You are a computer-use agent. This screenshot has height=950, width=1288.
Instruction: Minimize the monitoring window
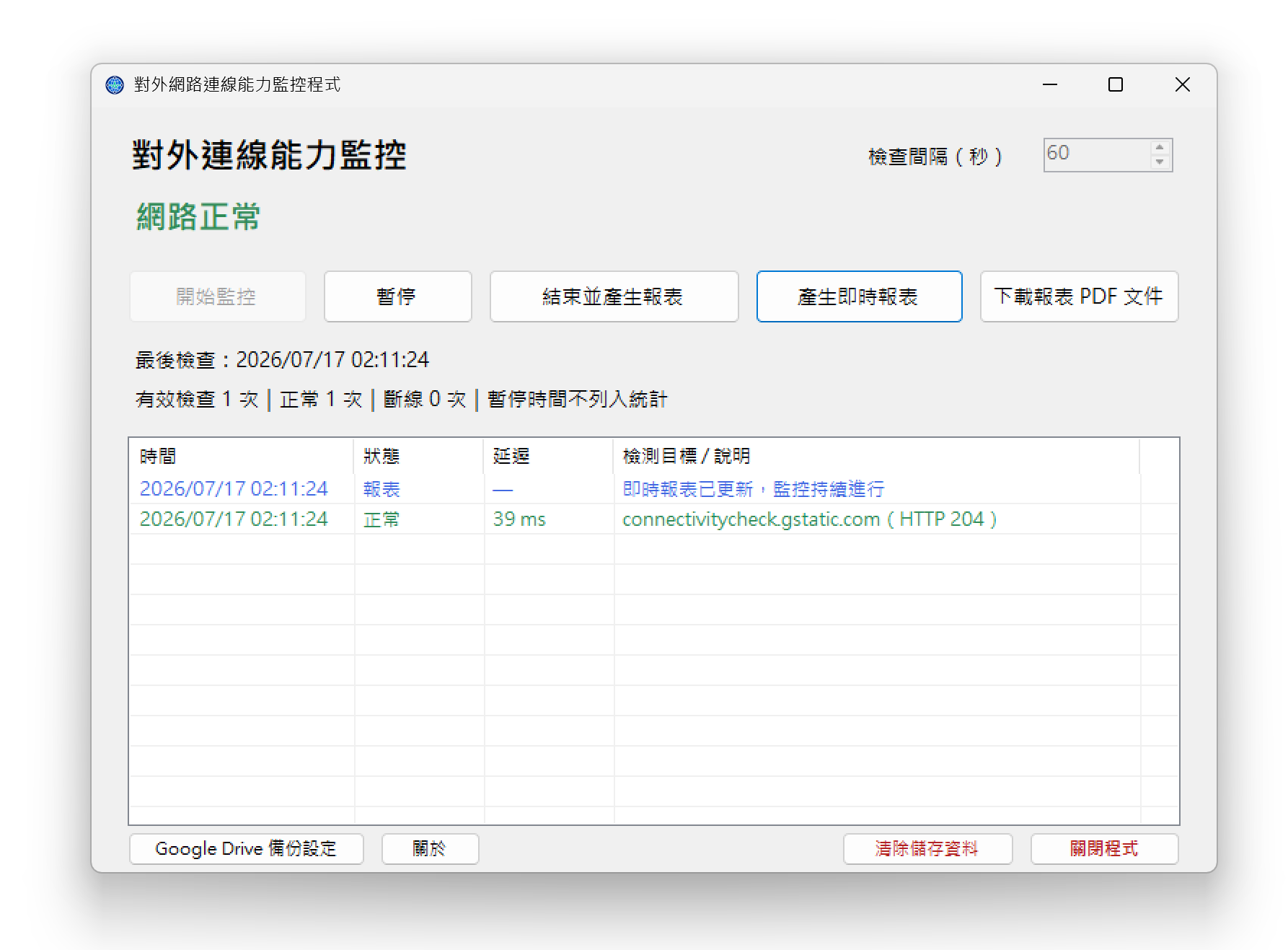(1050, 85)
